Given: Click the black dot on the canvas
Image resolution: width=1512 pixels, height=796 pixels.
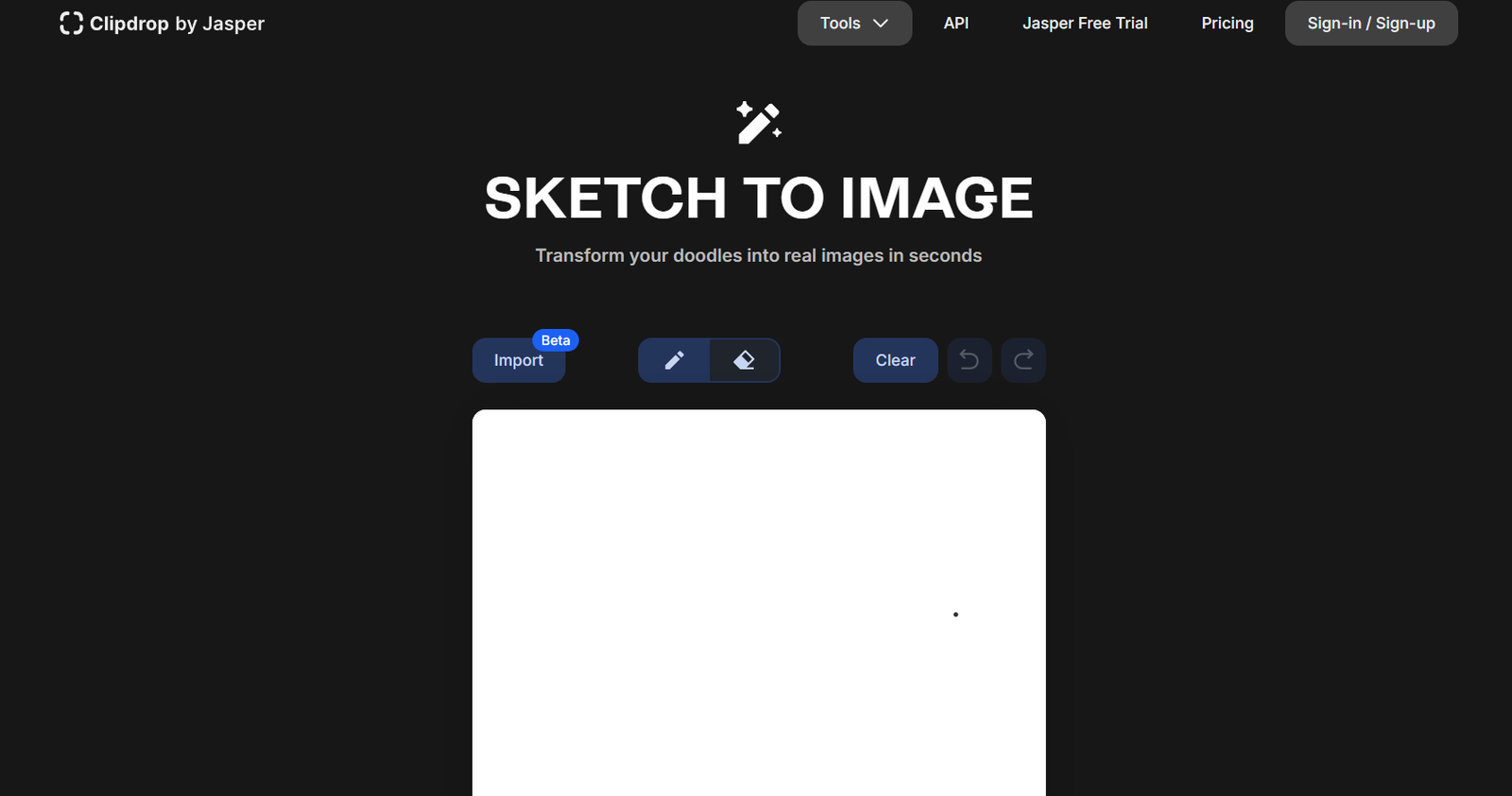Looking at the screenshot, I should click(x=955, y=614).
